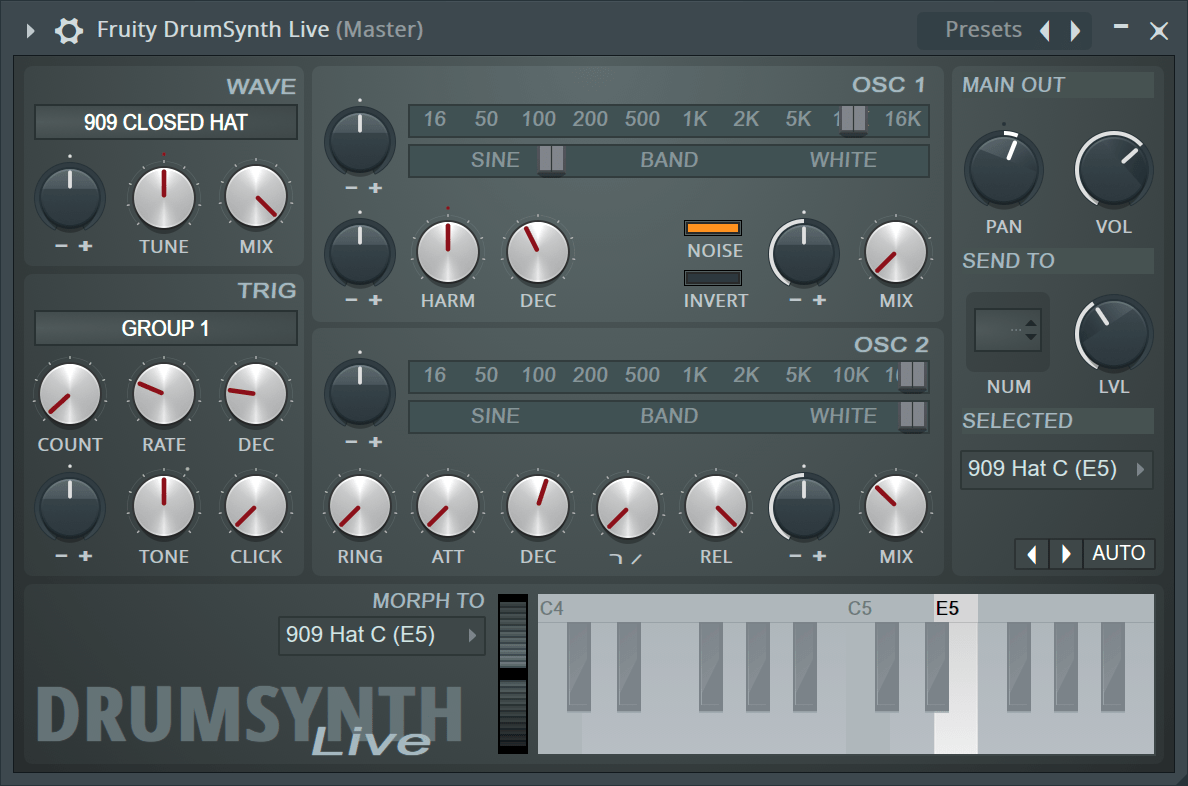Open the Presets menu
The width and height of the screenshot is (1188, 786).
(985, 30)
